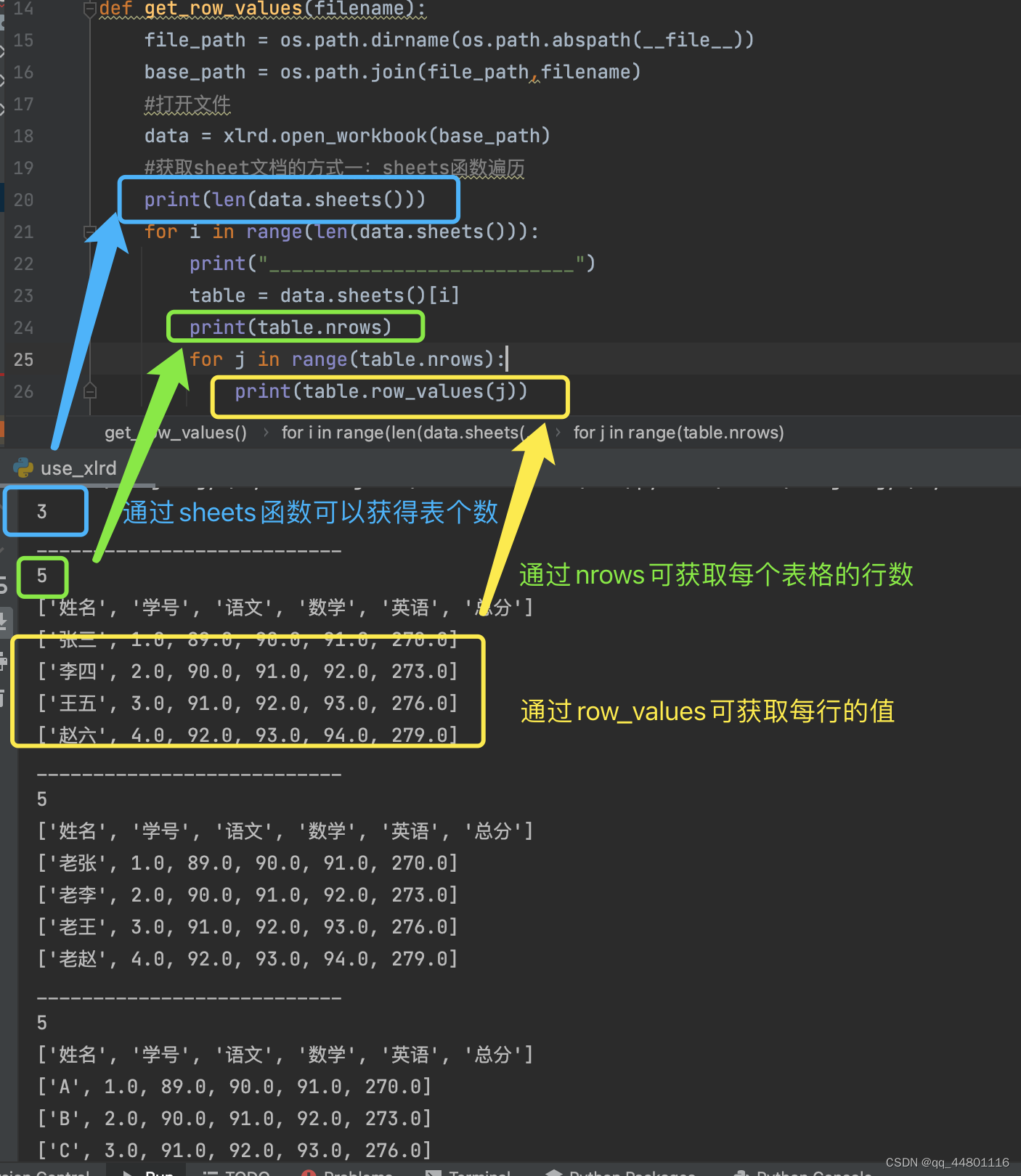Click the 'base_path = os.path.join' line
This screenshot has width=1021, height=1176.
392,72
